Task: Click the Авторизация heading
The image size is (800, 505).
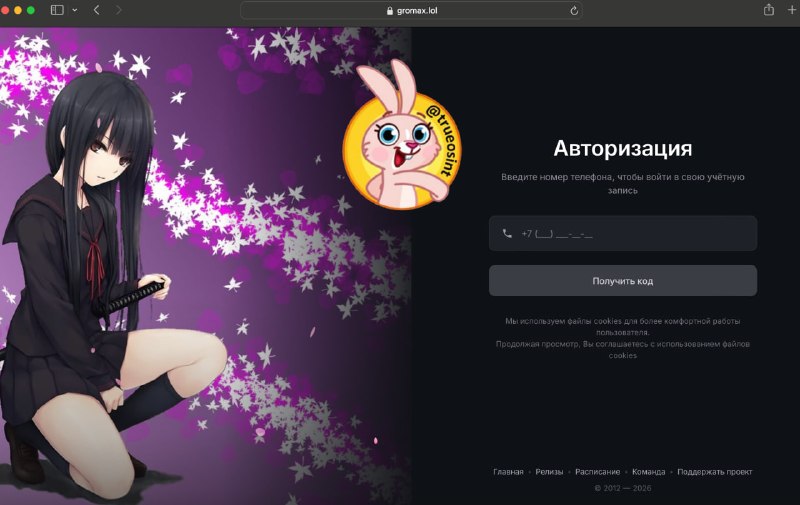Action: 623,149
